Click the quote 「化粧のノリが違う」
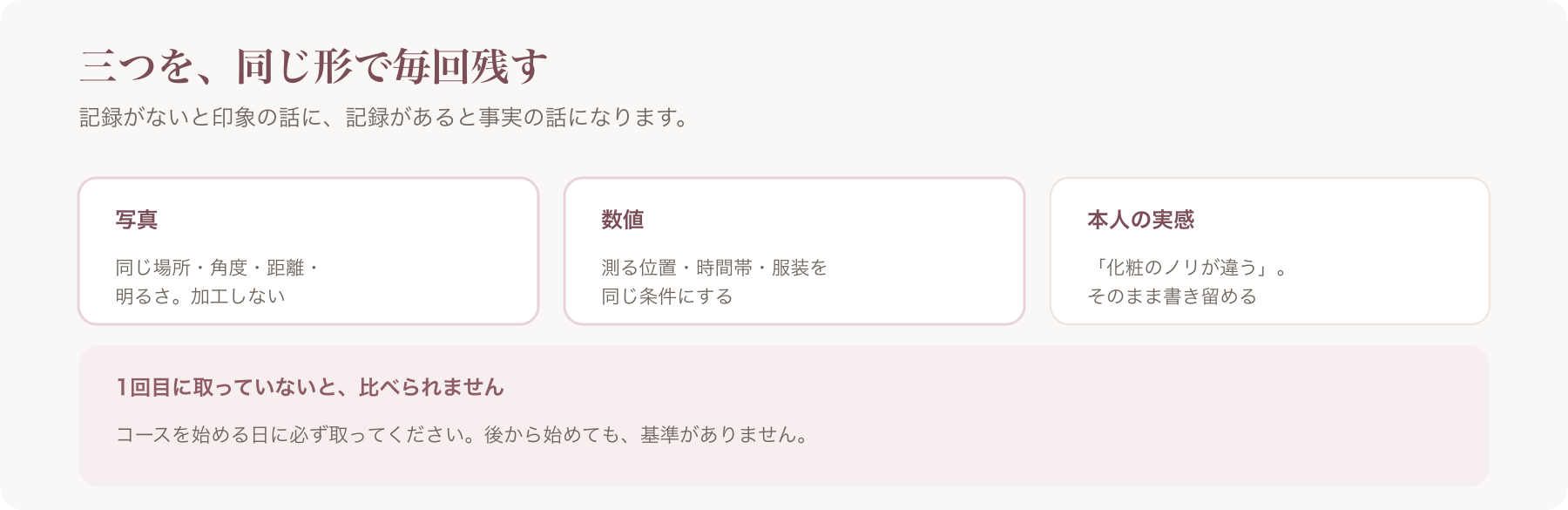This screenshot has width=1568, height=510. 1180,268
